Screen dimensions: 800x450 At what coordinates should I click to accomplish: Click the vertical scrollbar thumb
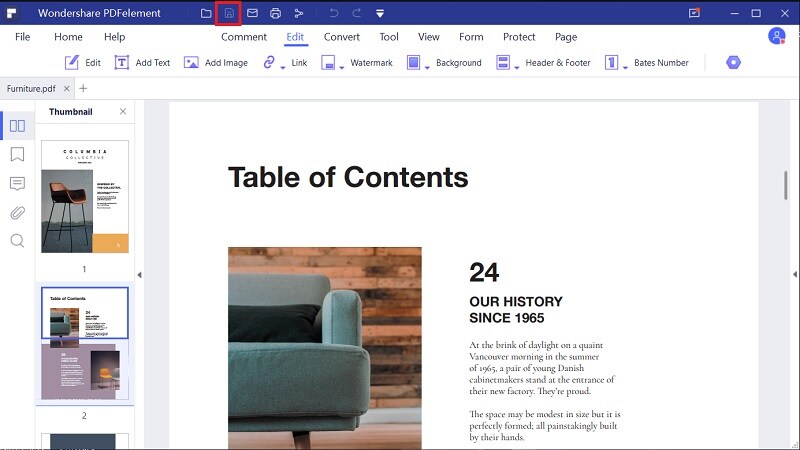(x=786, y=185)
